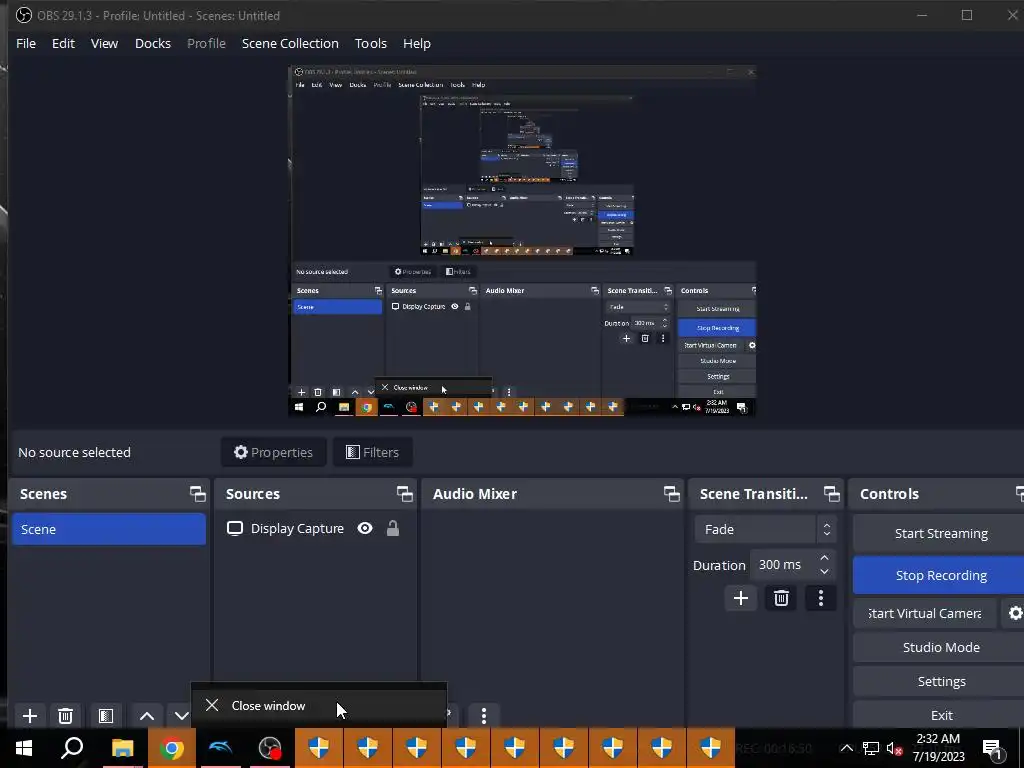Pop out the Sources dock
1024x768 pixels.
[404, 494]
